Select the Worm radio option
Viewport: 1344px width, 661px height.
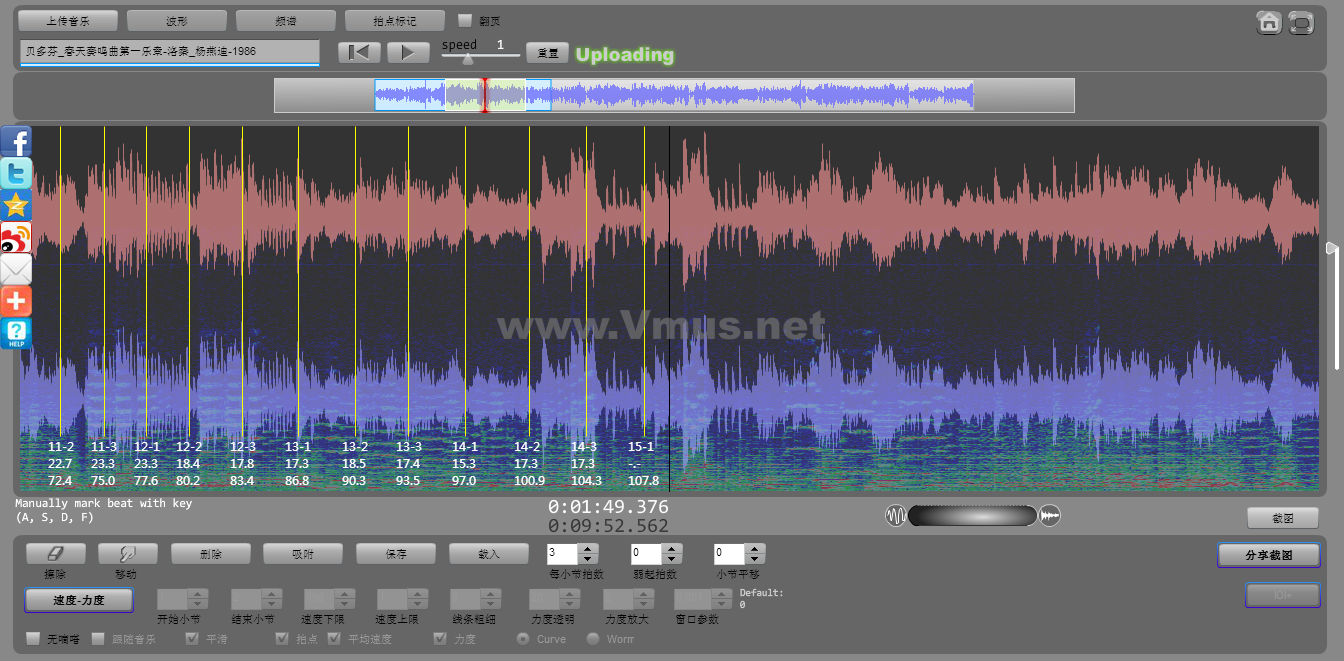pyautogui.click(x=593, y=638)
